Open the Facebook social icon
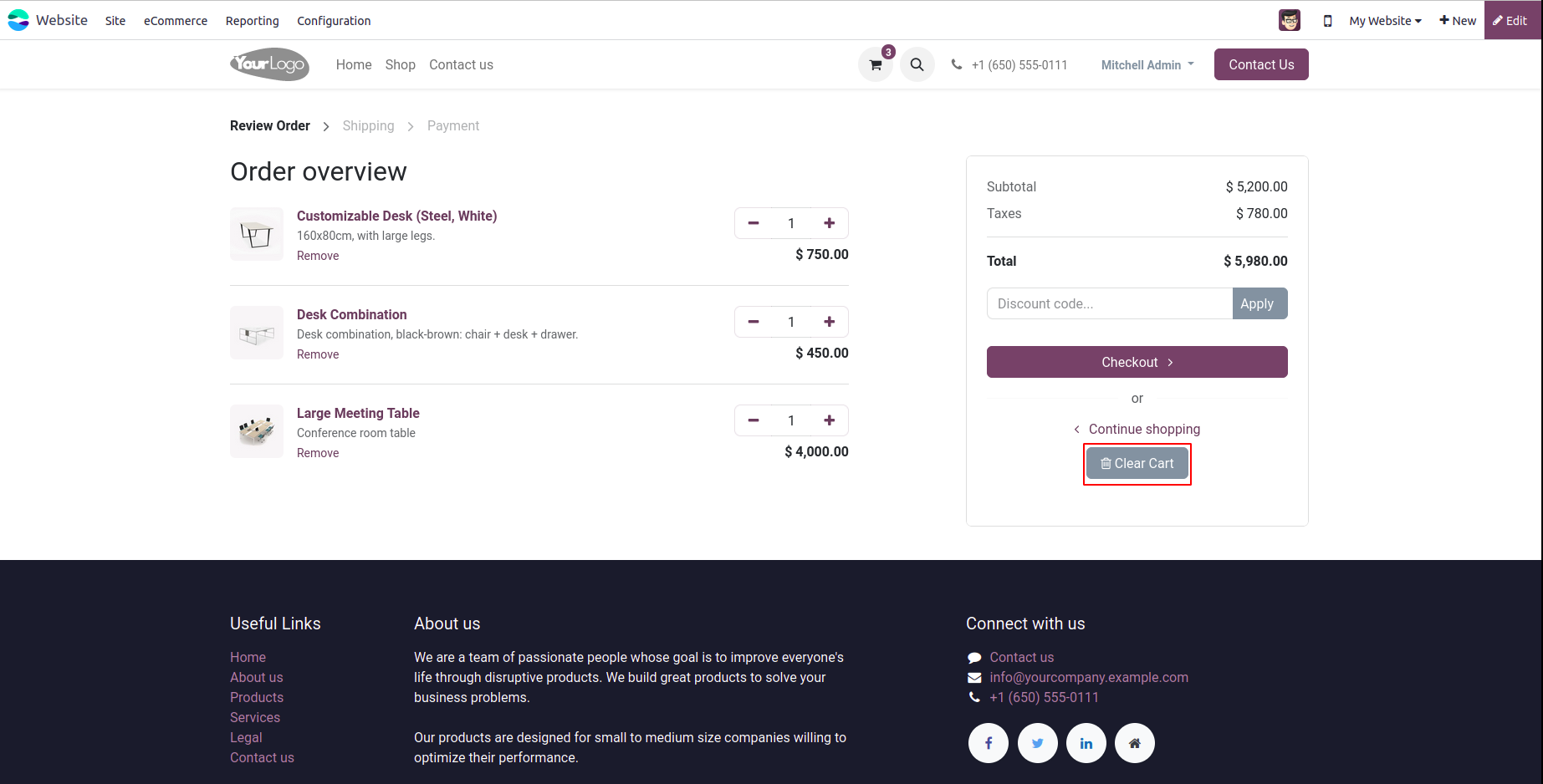 point(989,743)
